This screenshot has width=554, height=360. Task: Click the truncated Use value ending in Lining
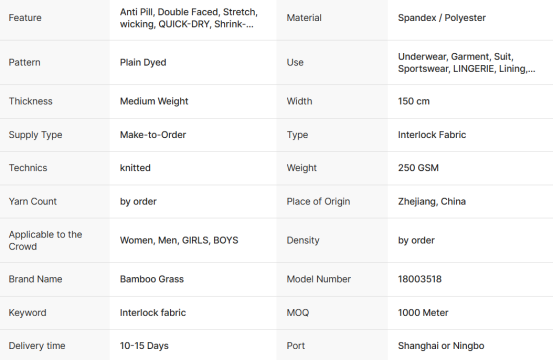click(x=466, y=63)
